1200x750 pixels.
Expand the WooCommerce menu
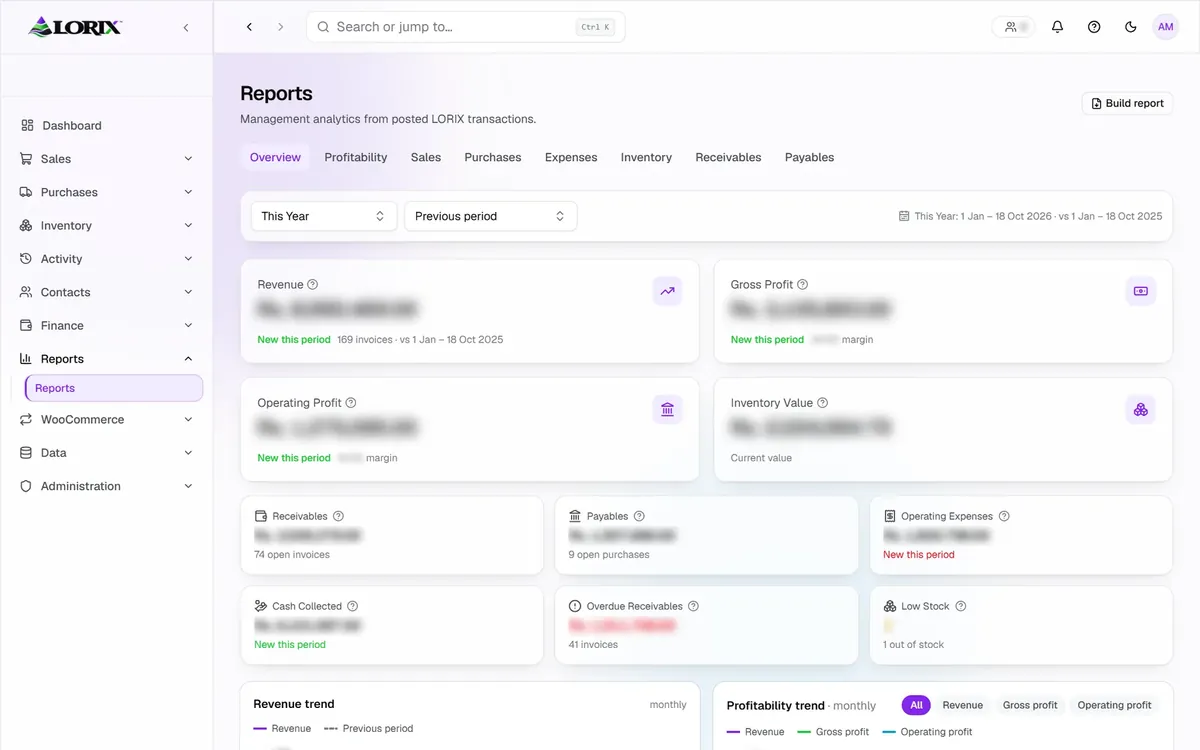[x=107, y=420]
